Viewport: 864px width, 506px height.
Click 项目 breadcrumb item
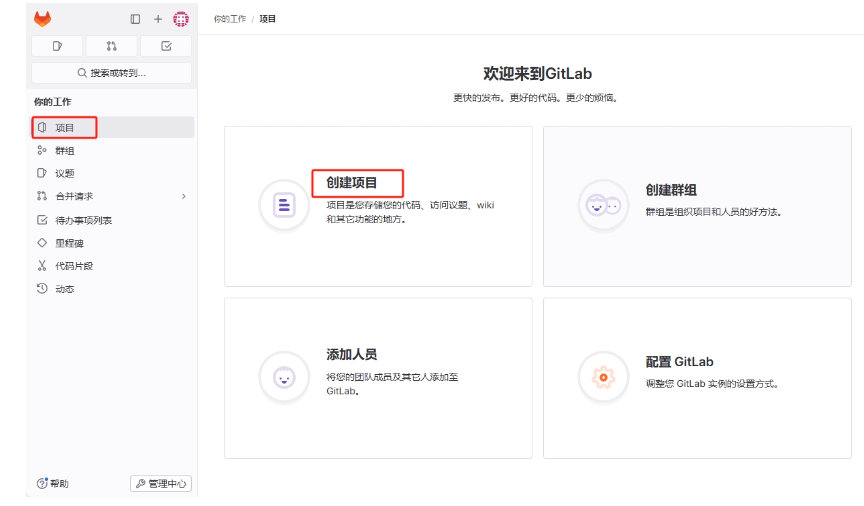pos(267,19)
